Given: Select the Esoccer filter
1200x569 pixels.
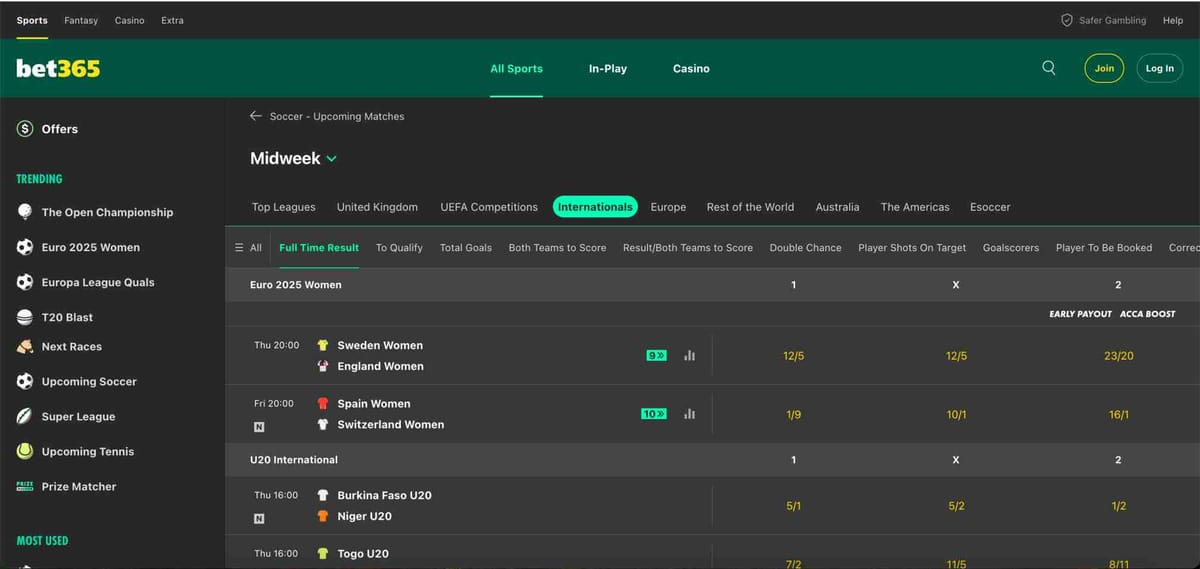Looking at the screenshot, I should [x=990, y=207].
